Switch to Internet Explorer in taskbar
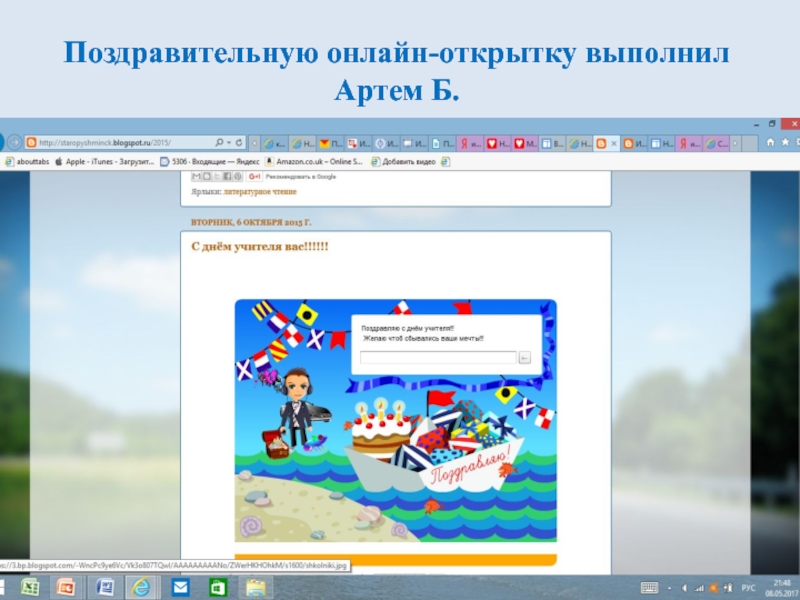The width and height of the screenshot is (800, 600). click(141, 586)
